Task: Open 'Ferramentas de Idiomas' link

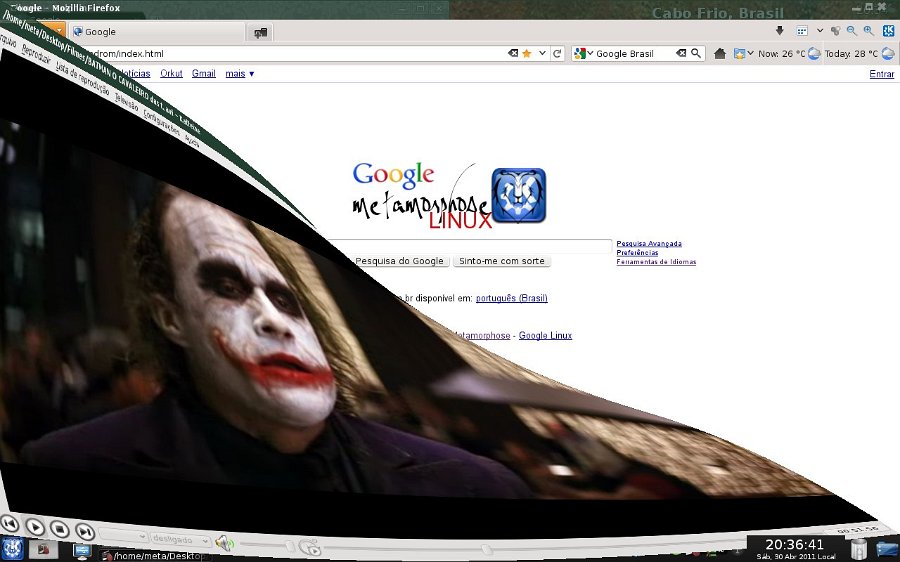Action: click(x=656, y=262)
